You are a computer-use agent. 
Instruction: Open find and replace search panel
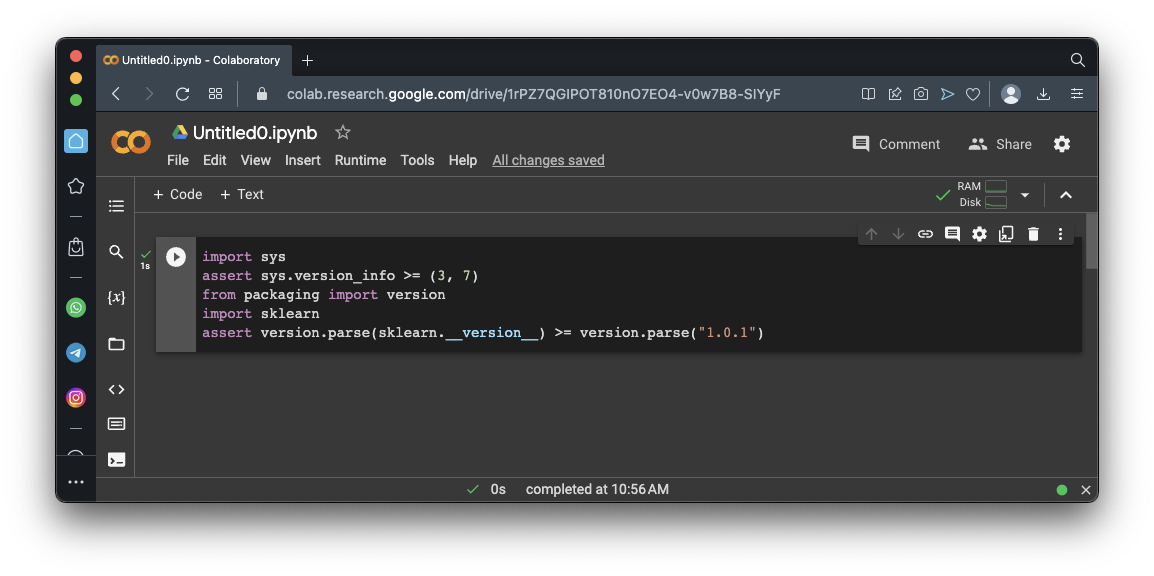(116, 252)
